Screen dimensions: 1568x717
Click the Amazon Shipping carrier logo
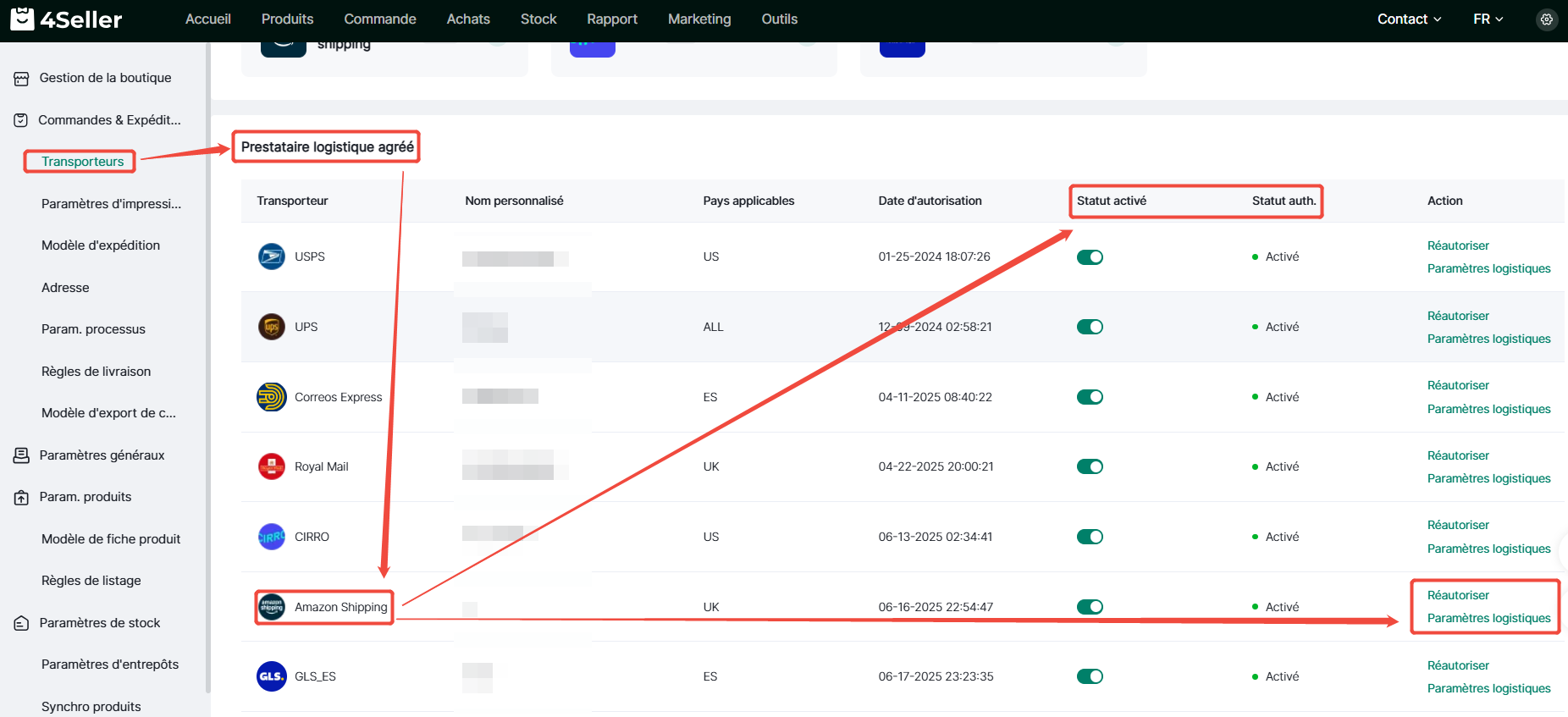(x=272, y=607)
